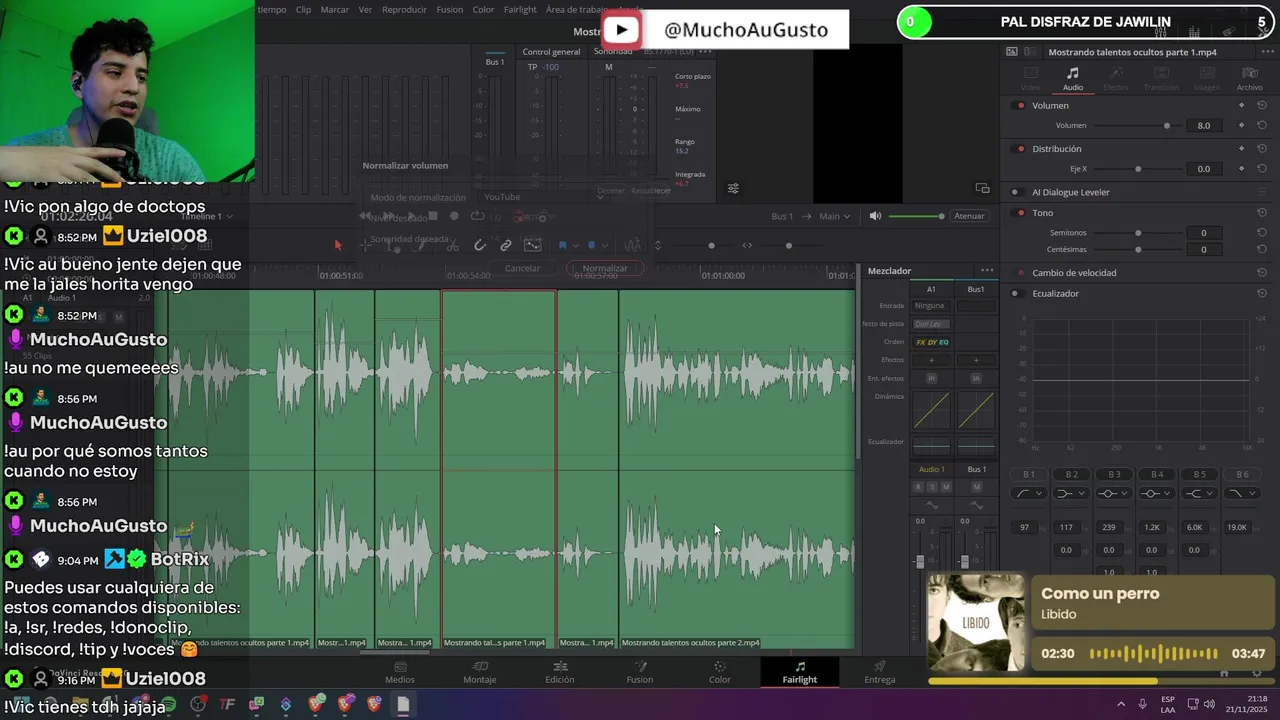Reset the Centésimas value
The width and height of the screenshot is (1280, 720).
pos(1262,249)
